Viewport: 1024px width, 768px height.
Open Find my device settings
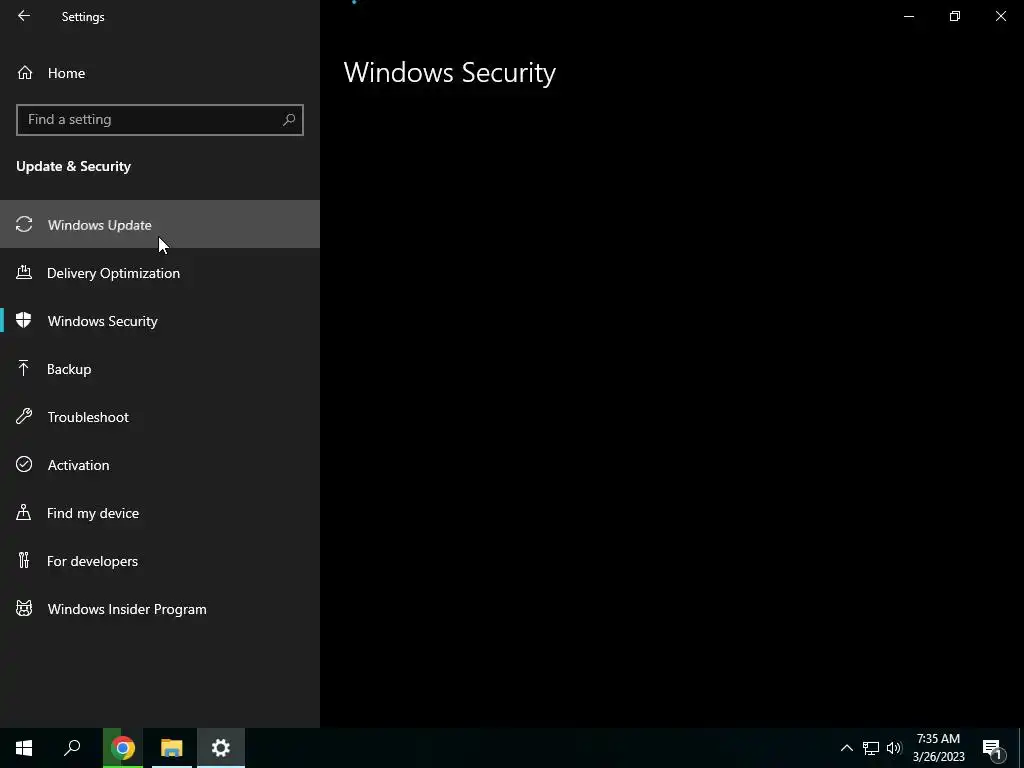(160, 513)
